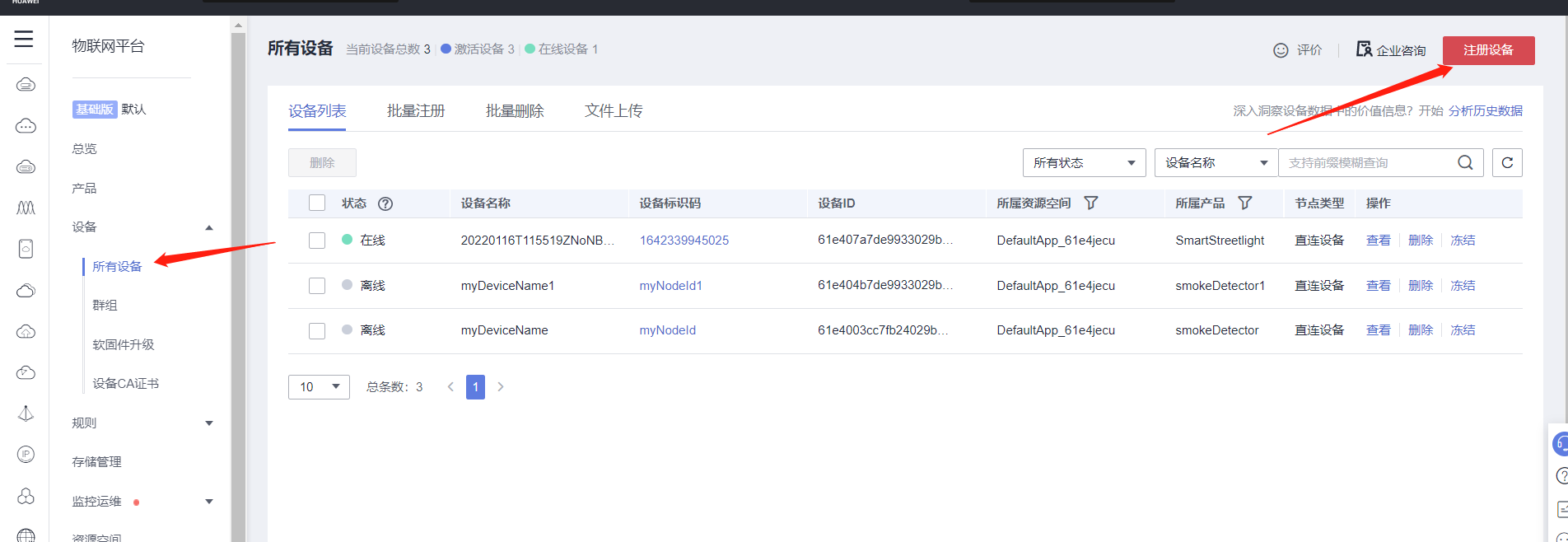Click the help icon beside 状态 header
Viewport: 1568px width, 542px height.
coord(385,203)
